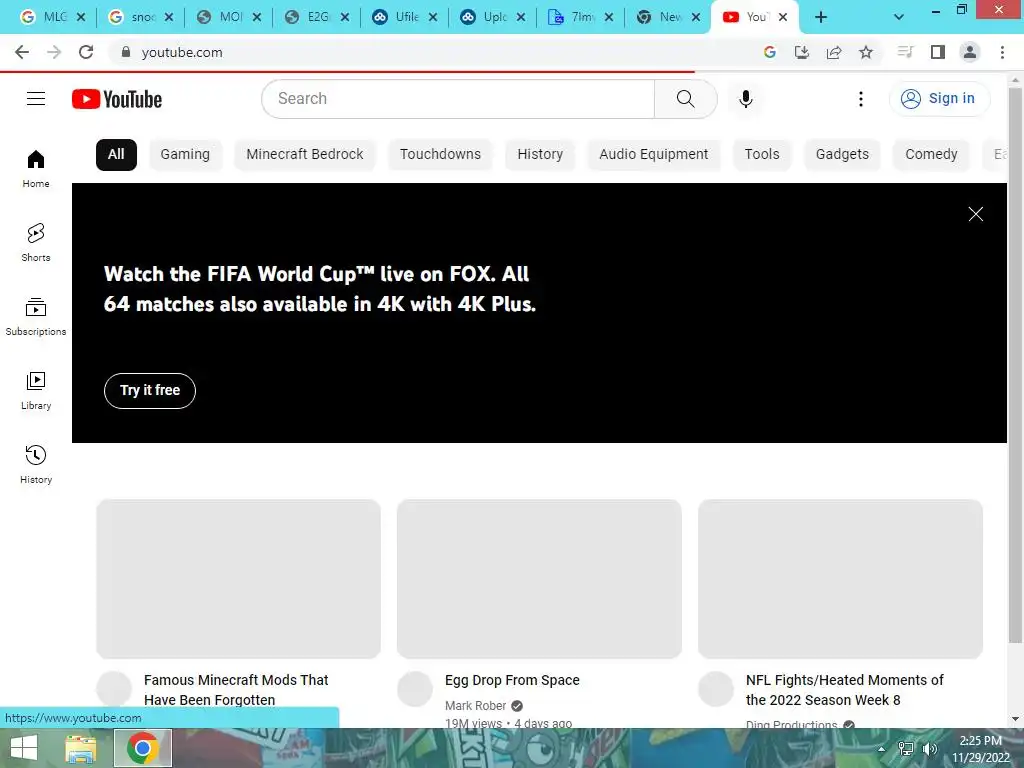Click the share this page icon

pyautogui.click(x=834, y=52)
